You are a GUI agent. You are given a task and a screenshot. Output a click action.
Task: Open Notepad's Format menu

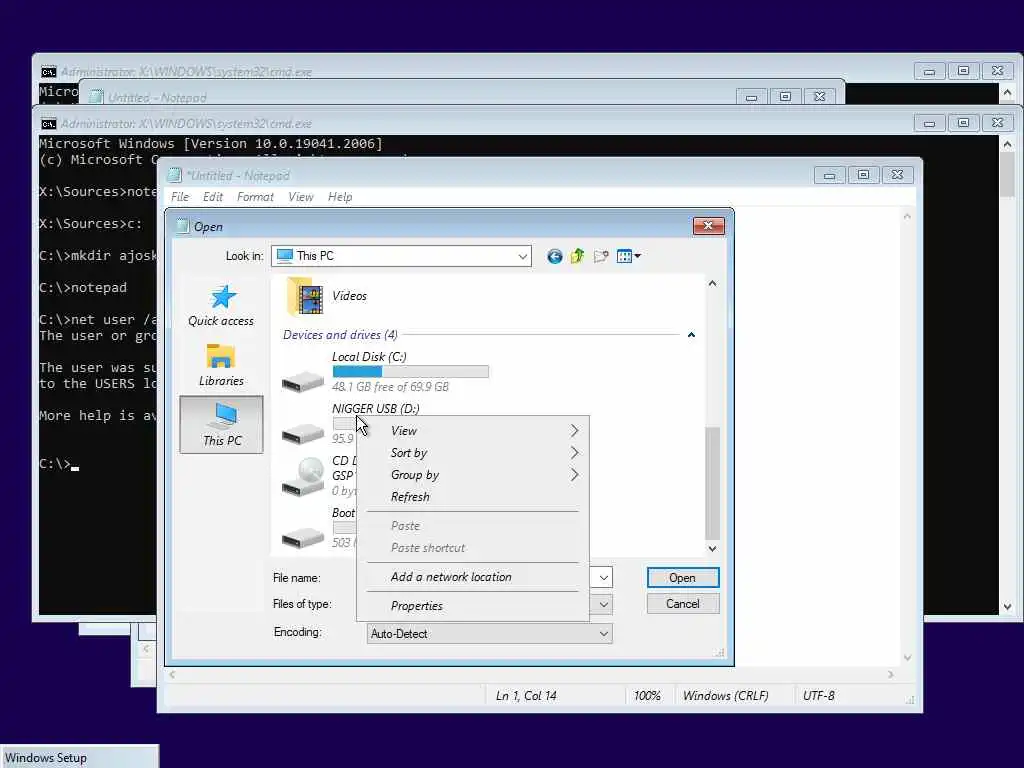click(x=255, y=197)
